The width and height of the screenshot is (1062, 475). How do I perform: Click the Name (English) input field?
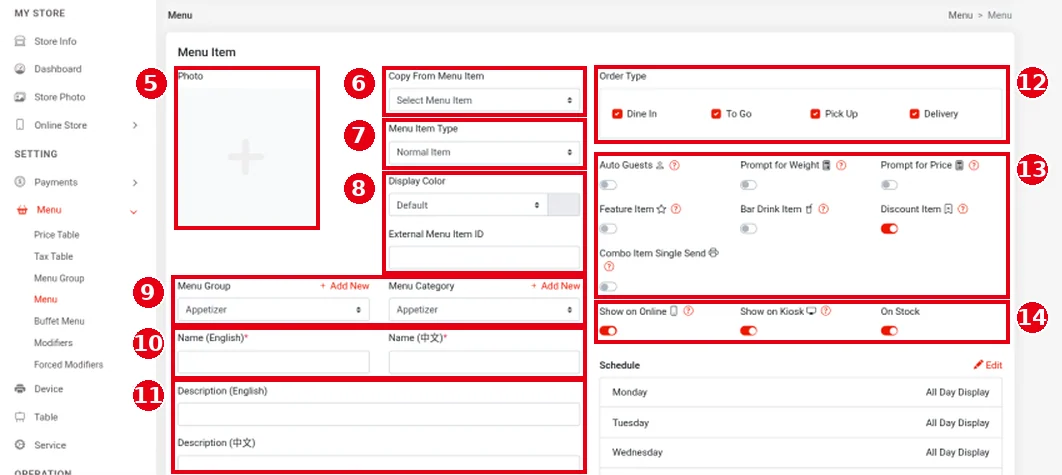pyautogui.click(x=274, y=362)
